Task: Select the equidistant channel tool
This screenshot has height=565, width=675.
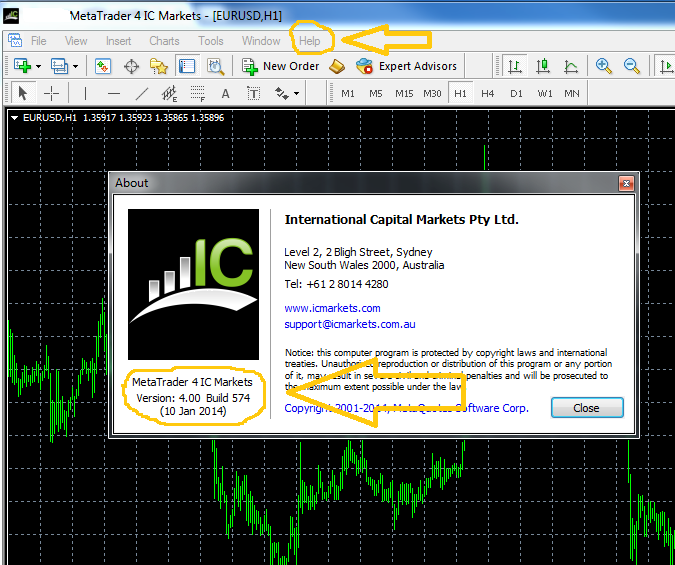Action: click(170, 93)
